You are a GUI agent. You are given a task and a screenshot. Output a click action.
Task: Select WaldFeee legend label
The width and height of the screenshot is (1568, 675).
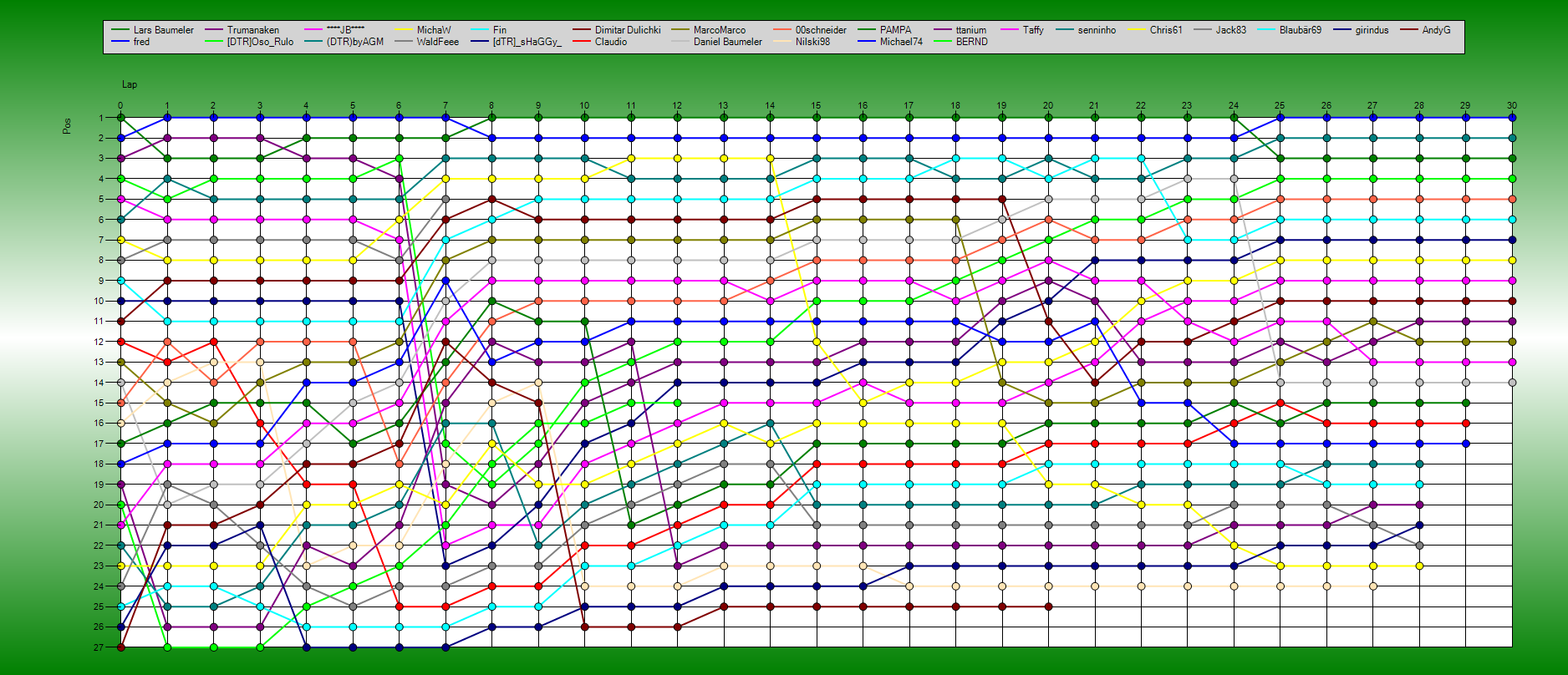click(438, 42)
